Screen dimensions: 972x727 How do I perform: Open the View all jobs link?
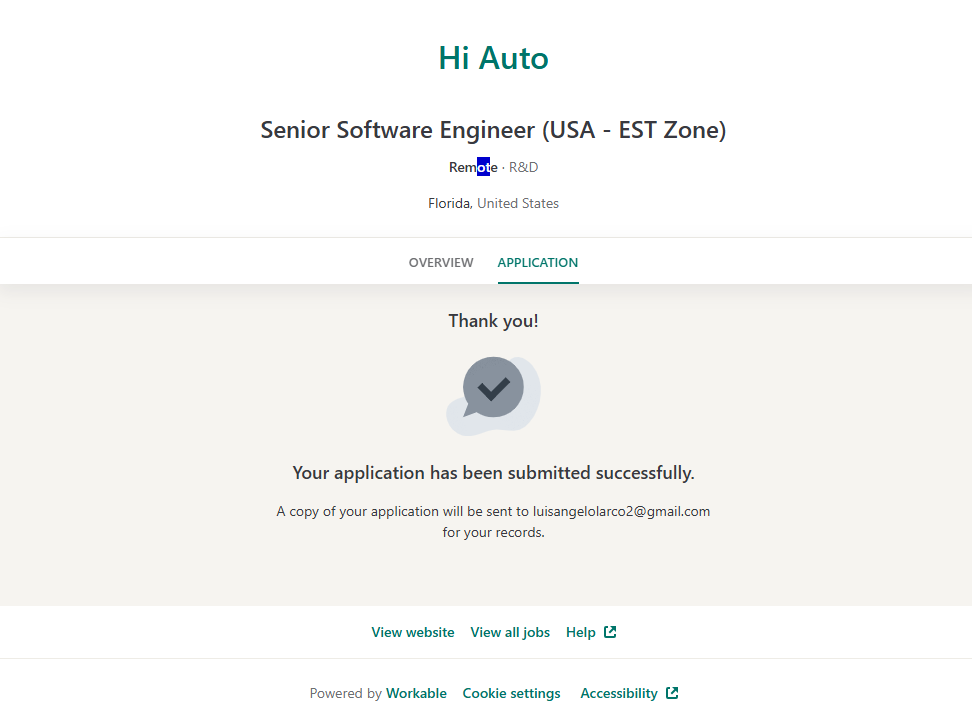(x=510, y=632)
